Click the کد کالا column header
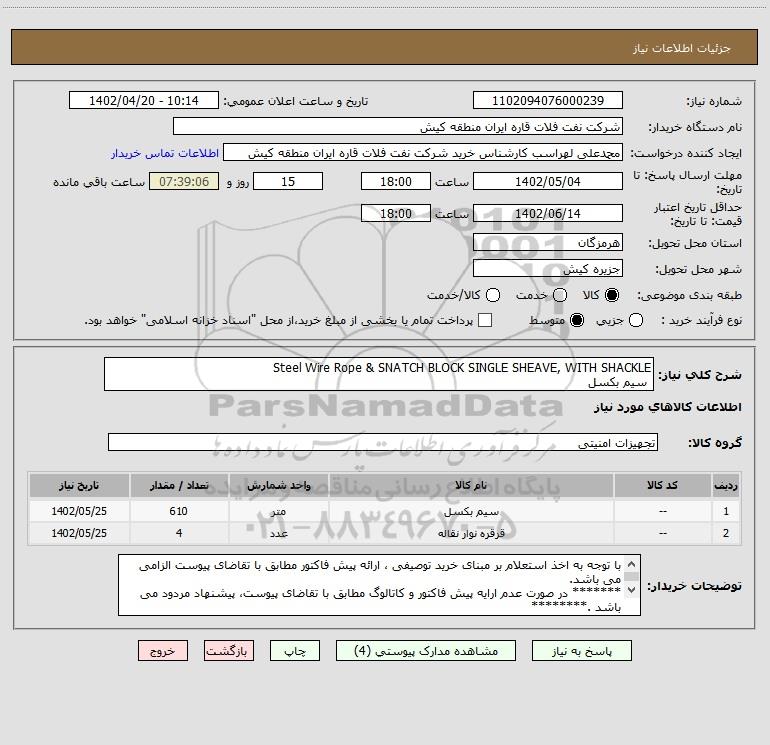The image size is (770, 745). [662, 485]
